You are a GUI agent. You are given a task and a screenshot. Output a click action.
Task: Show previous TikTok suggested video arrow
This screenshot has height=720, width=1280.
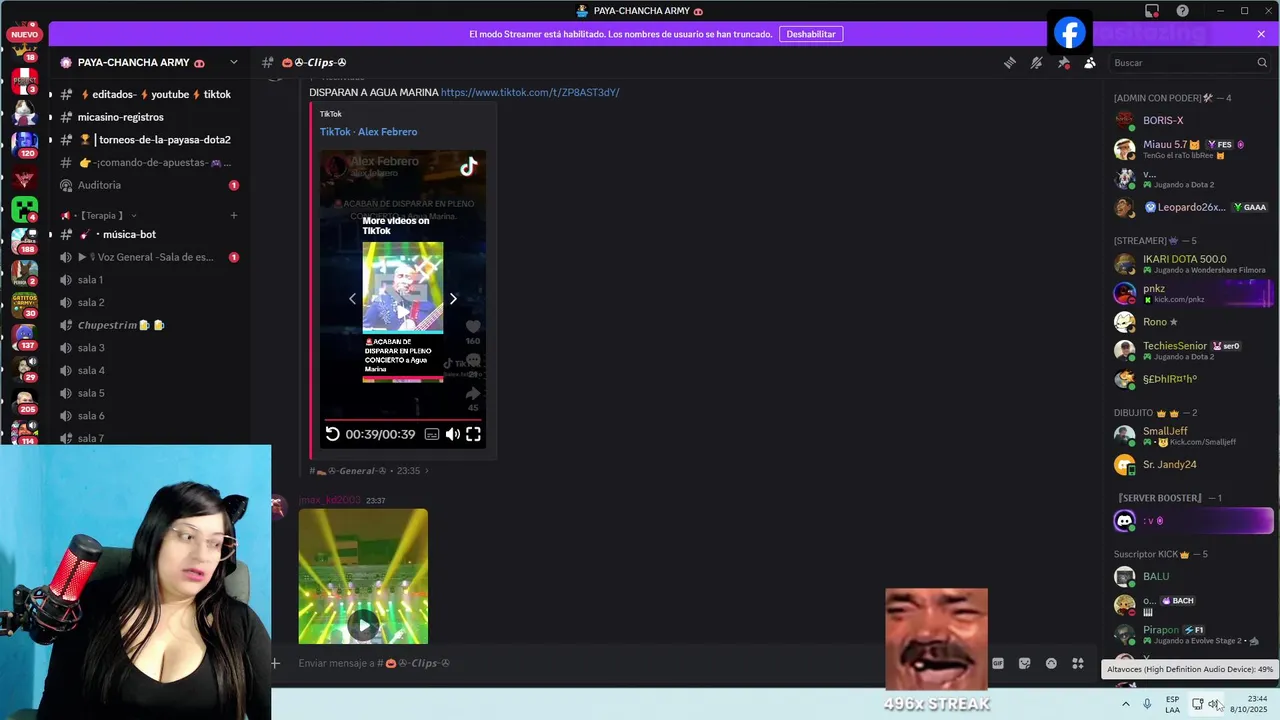352,298
